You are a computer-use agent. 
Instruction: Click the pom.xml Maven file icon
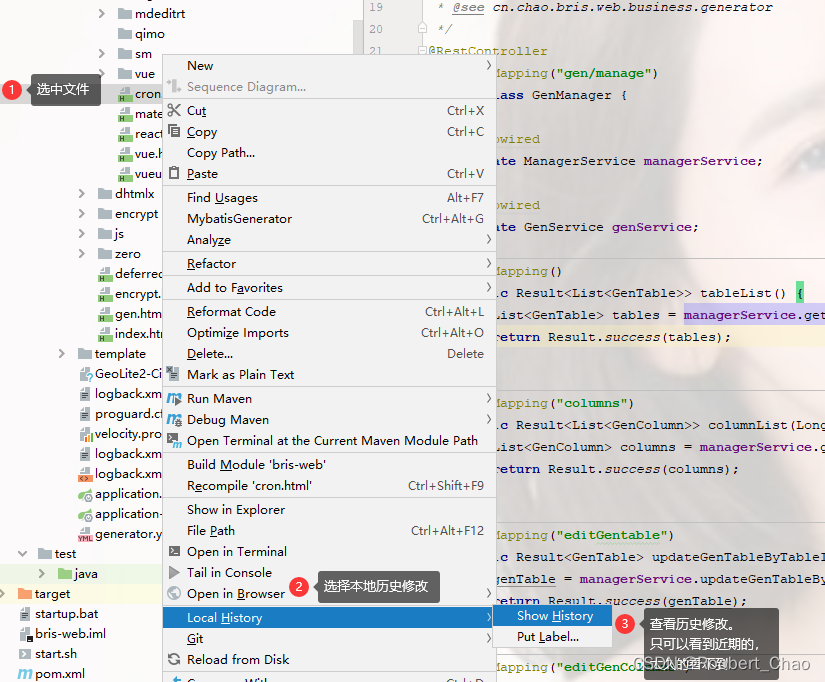(25, 674)
